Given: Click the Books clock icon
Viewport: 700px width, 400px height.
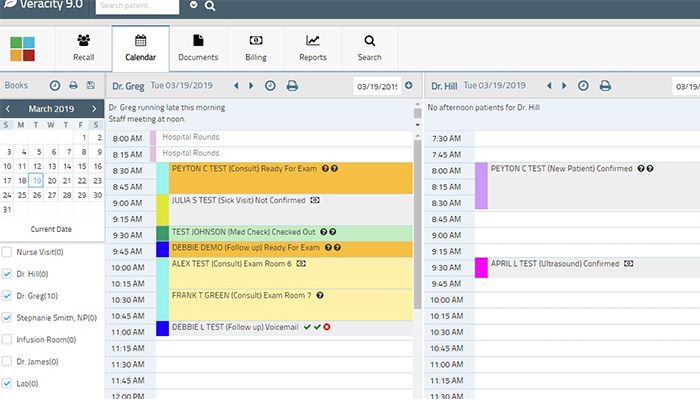Looking at the screenshot, I should pos(55,86).
